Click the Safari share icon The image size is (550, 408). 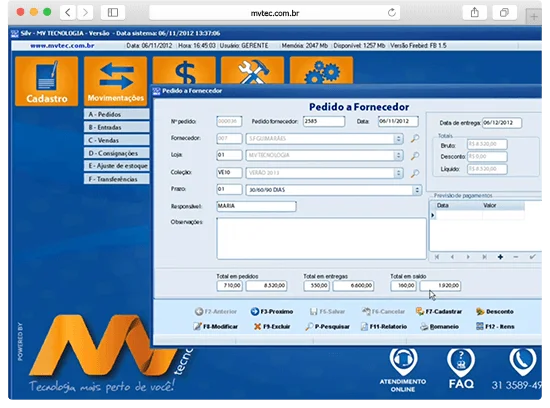pos(475,13)
